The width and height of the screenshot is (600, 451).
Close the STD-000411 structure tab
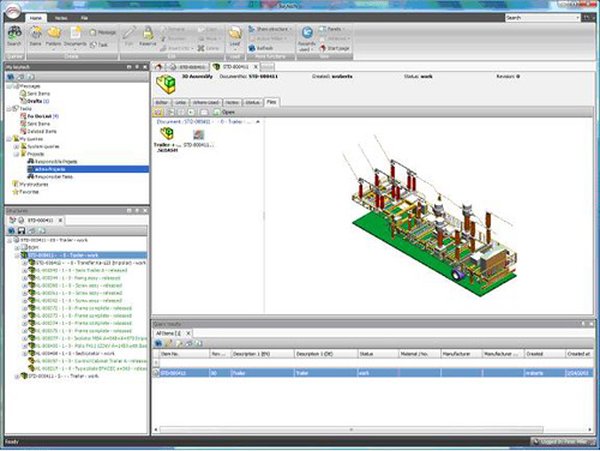(60, 220)
